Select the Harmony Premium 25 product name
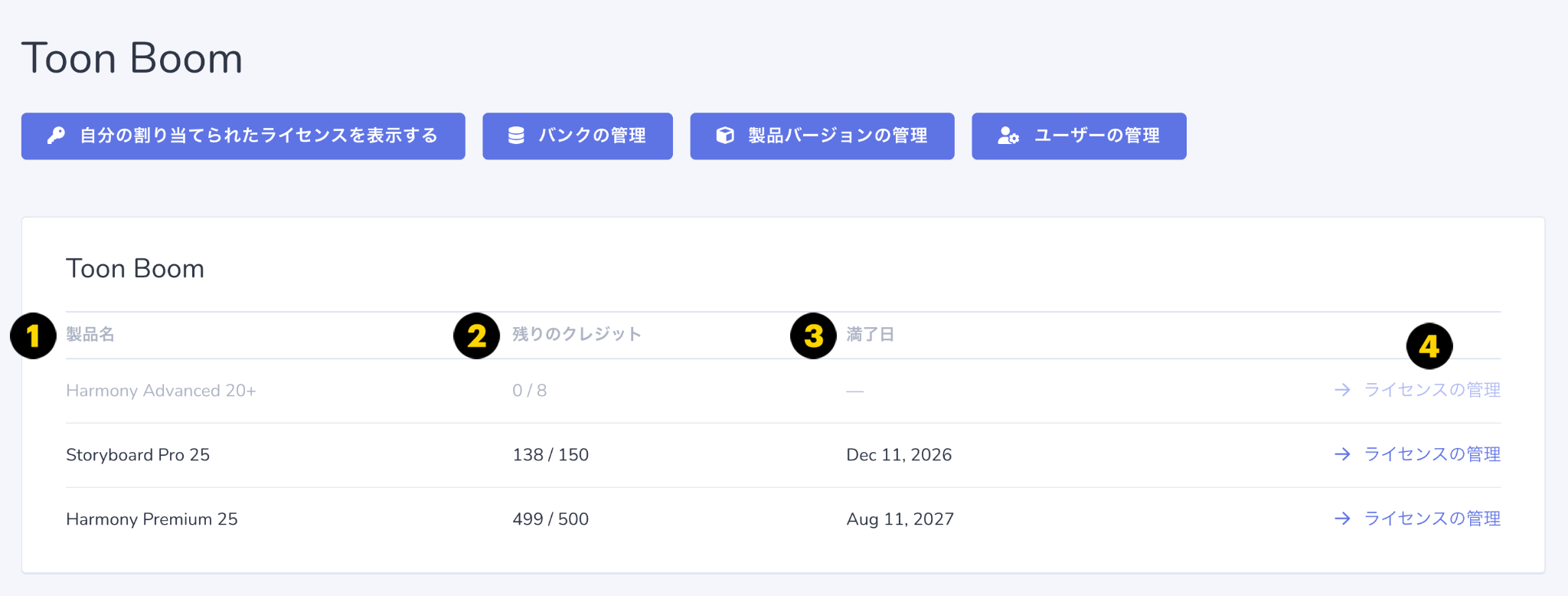Image resolution: width=1568 pixels, height=596 pixels. point(152,519)
